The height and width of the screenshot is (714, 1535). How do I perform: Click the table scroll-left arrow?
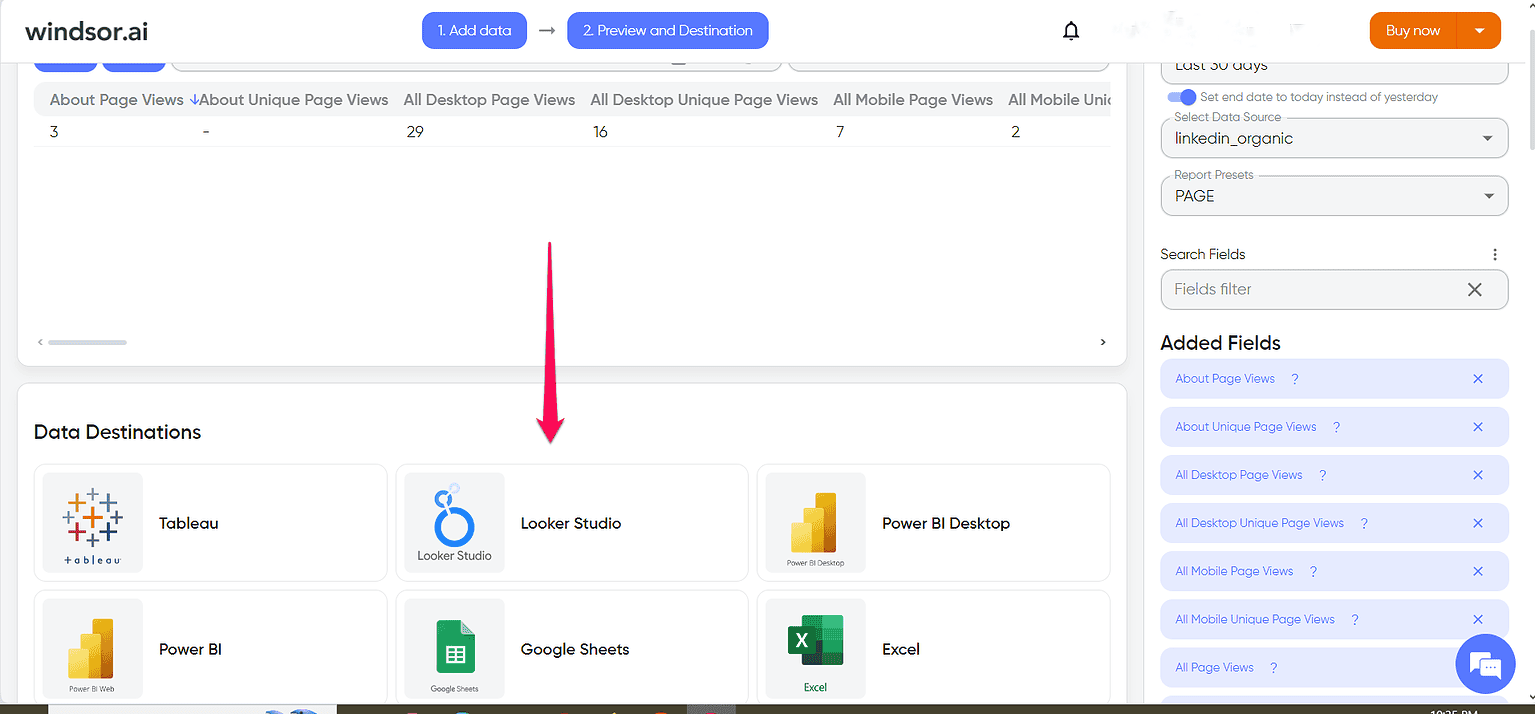[x=40, y=342]
